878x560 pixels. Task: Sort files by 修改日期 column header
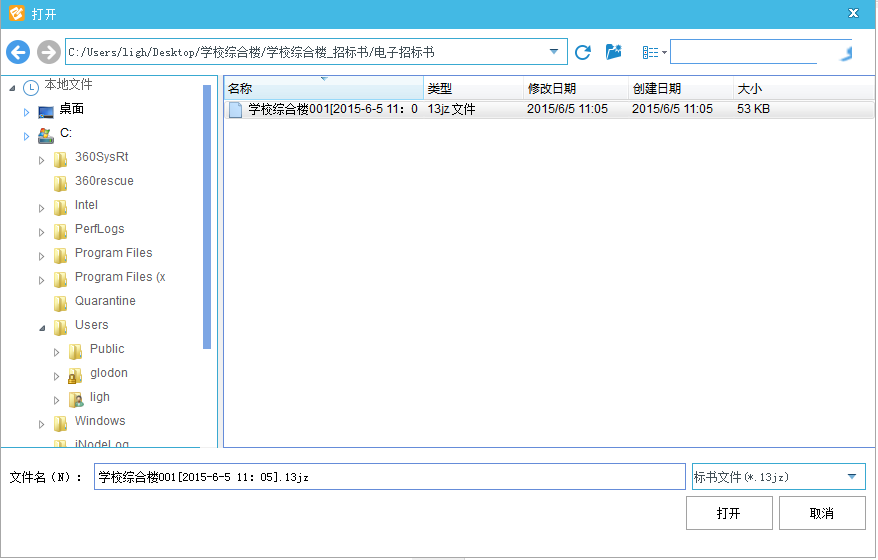tap(575, 89)
